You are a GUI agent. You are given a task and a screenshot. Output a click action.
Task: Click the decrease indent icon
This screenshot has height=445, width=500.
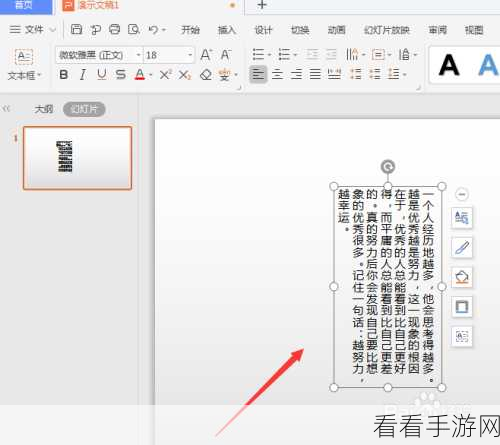pyautogui.click(x=312, y=54)
